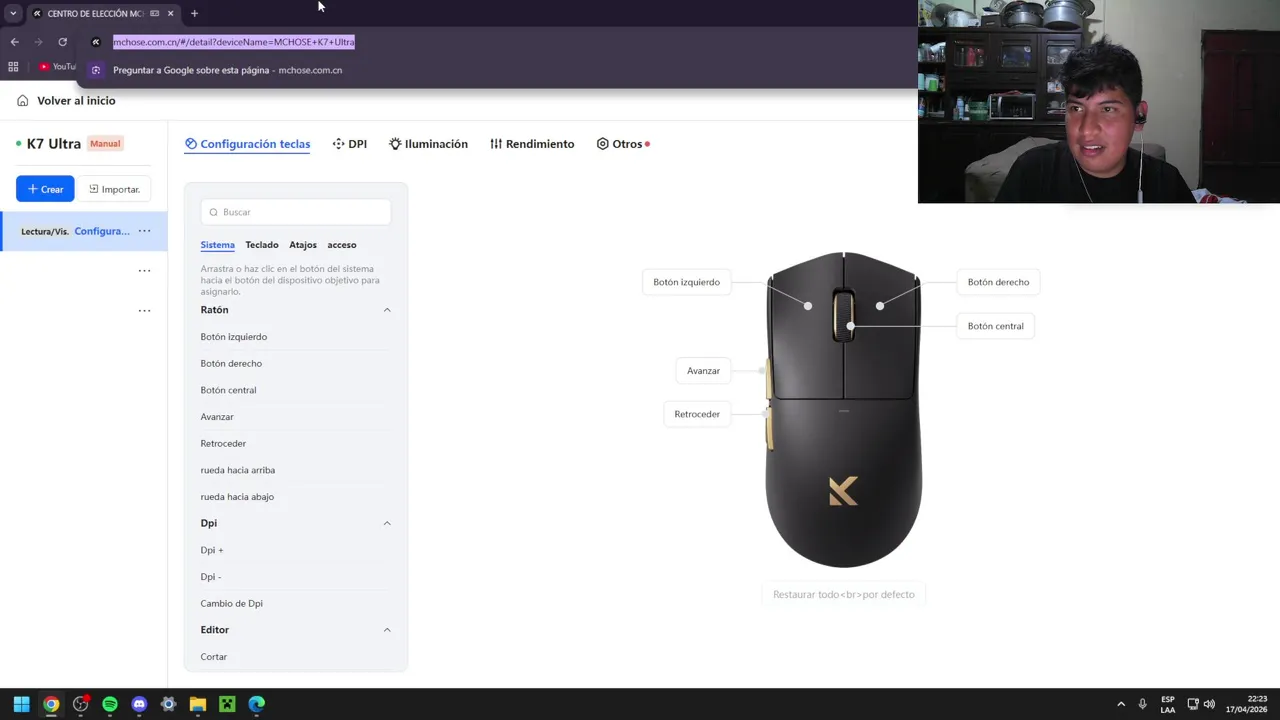1280x720 pixels.
Task: Open Discord from the taskbar
Action: tap(139, 704)
